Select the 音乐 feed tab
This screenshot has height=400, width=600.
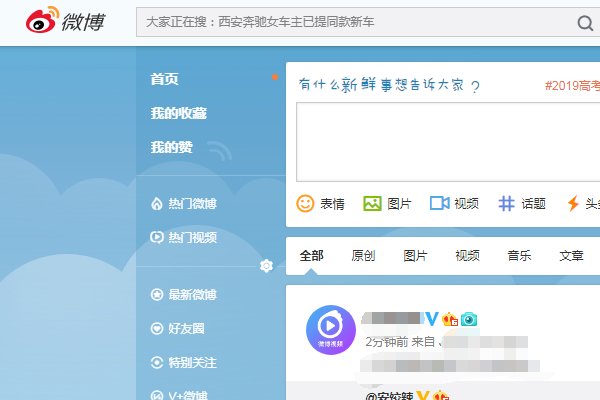[x=519, y=255]
